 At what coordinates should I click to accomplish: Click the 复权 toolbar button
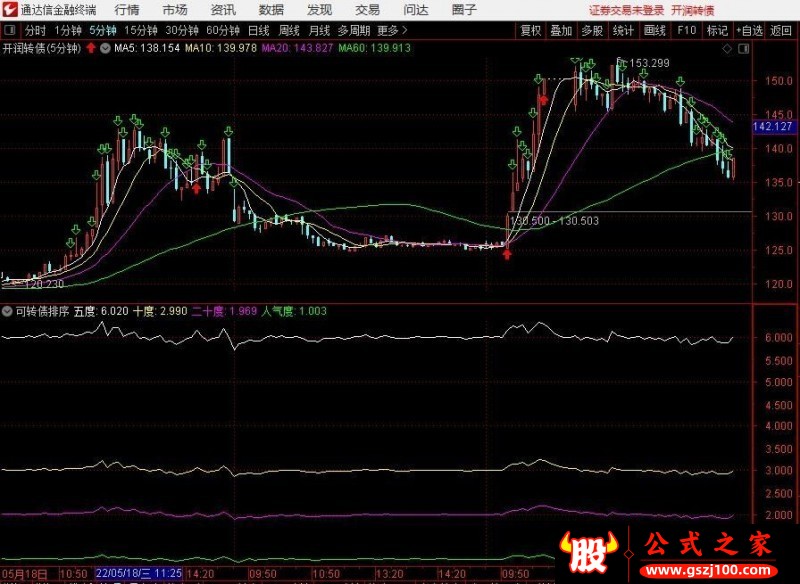pyautogui.click(x=531, y=30)
